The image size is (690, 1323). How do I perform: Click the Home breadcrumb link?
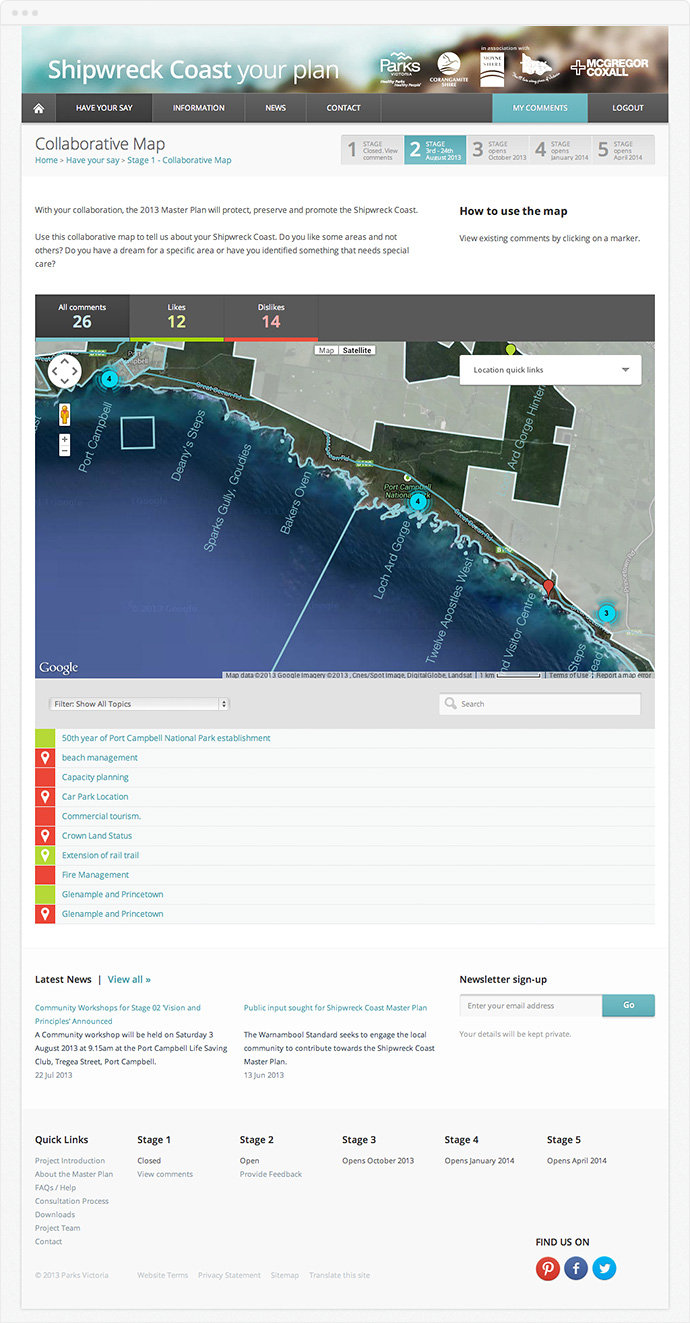click(46, 160)
